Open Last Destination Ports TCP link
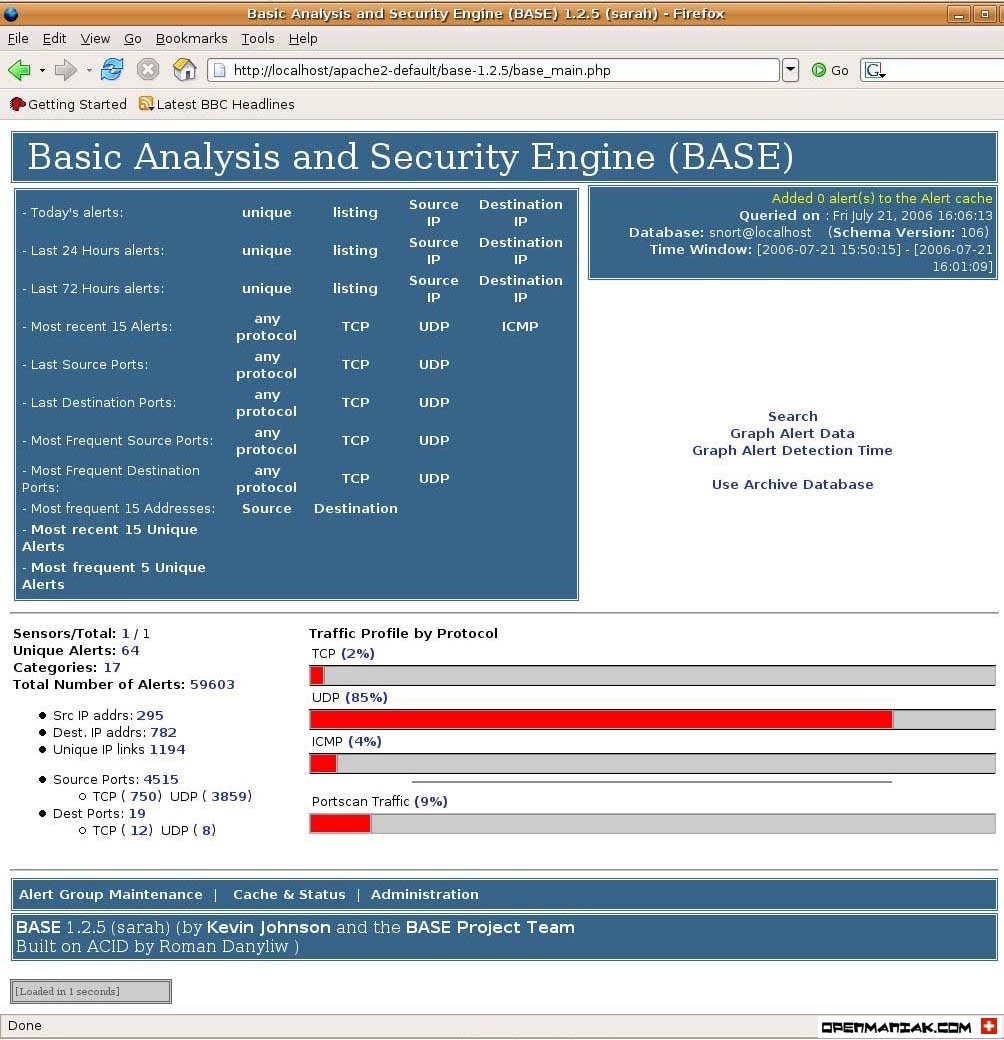The height and width of the screenshot is (1040, 1004). 355,403
